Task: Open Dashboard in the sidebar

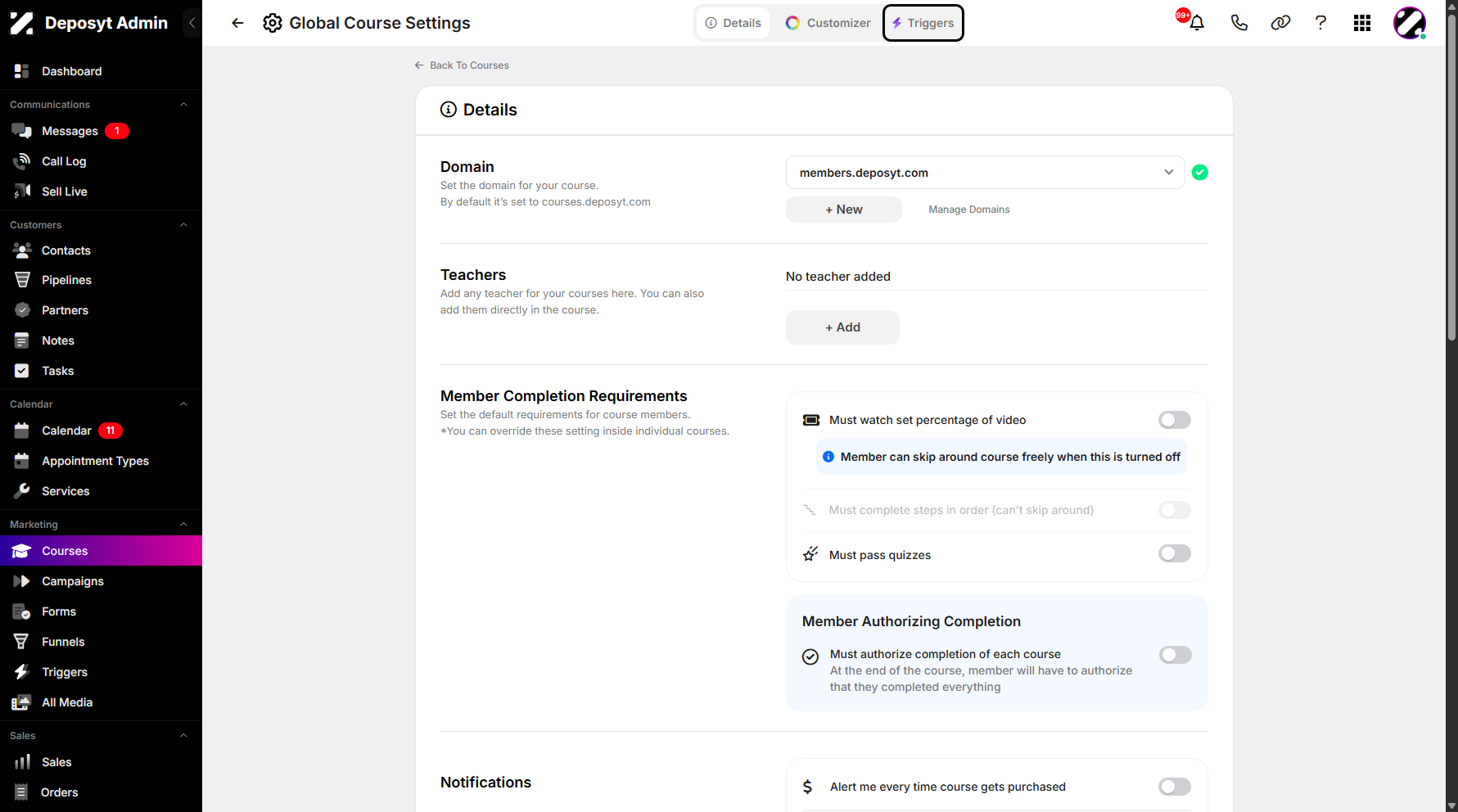Action: (101, 71)
